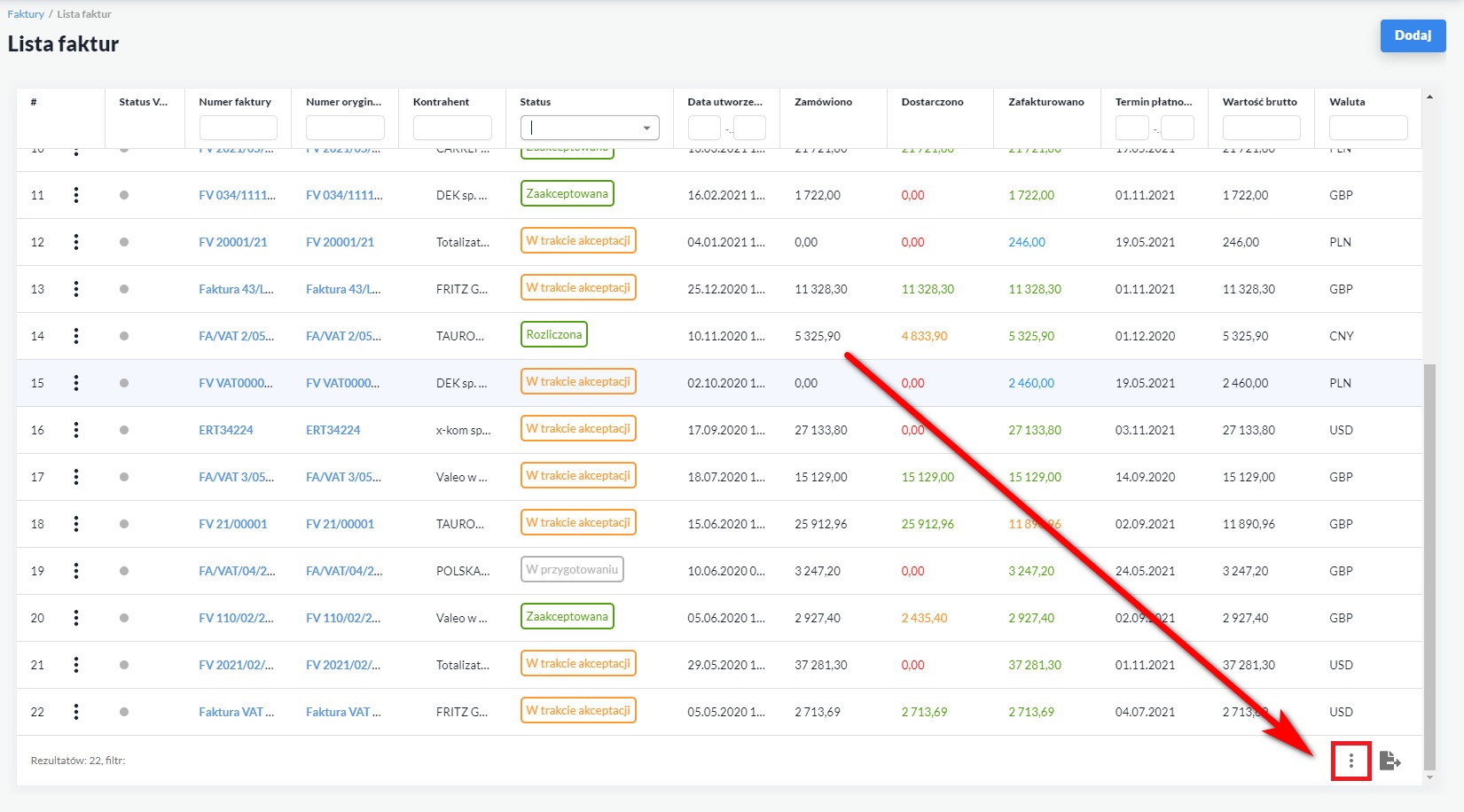Focus the Numer faktury filter field

[x=239, y=128]
